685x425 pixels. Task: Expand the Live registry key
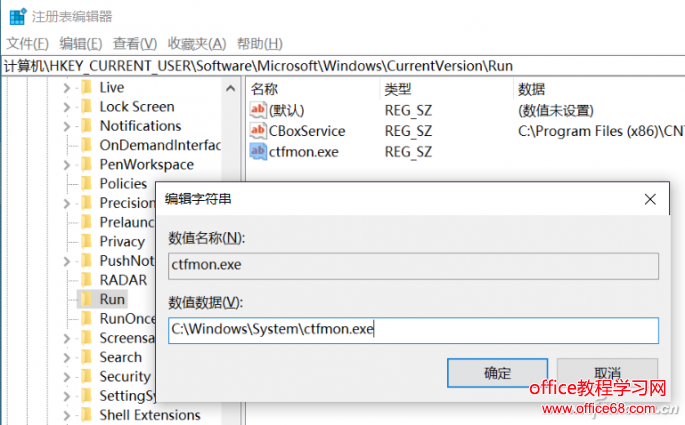click(66, 88)
